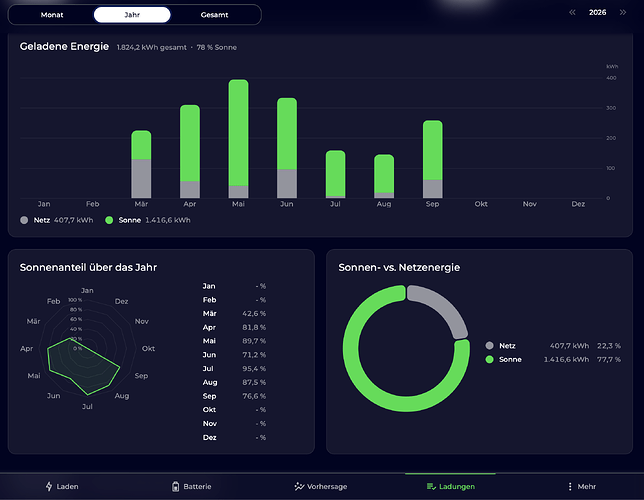Select the Ladungen list icon

coord(431,486)
